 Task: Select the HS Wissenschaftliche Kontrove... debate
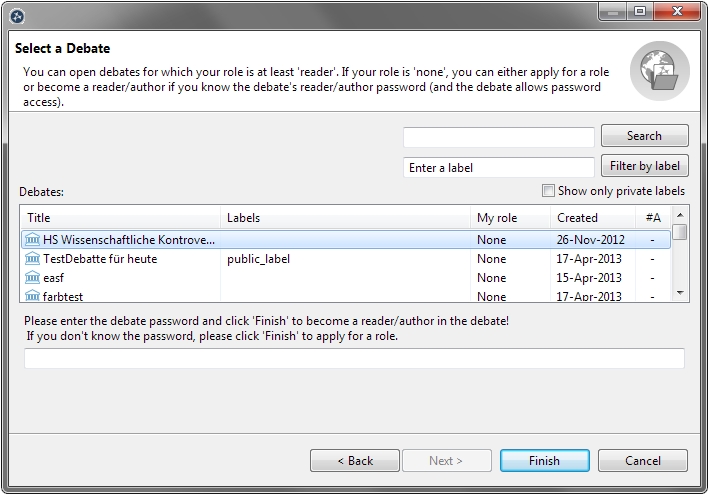pyautogui.click(x=346, y=240)
